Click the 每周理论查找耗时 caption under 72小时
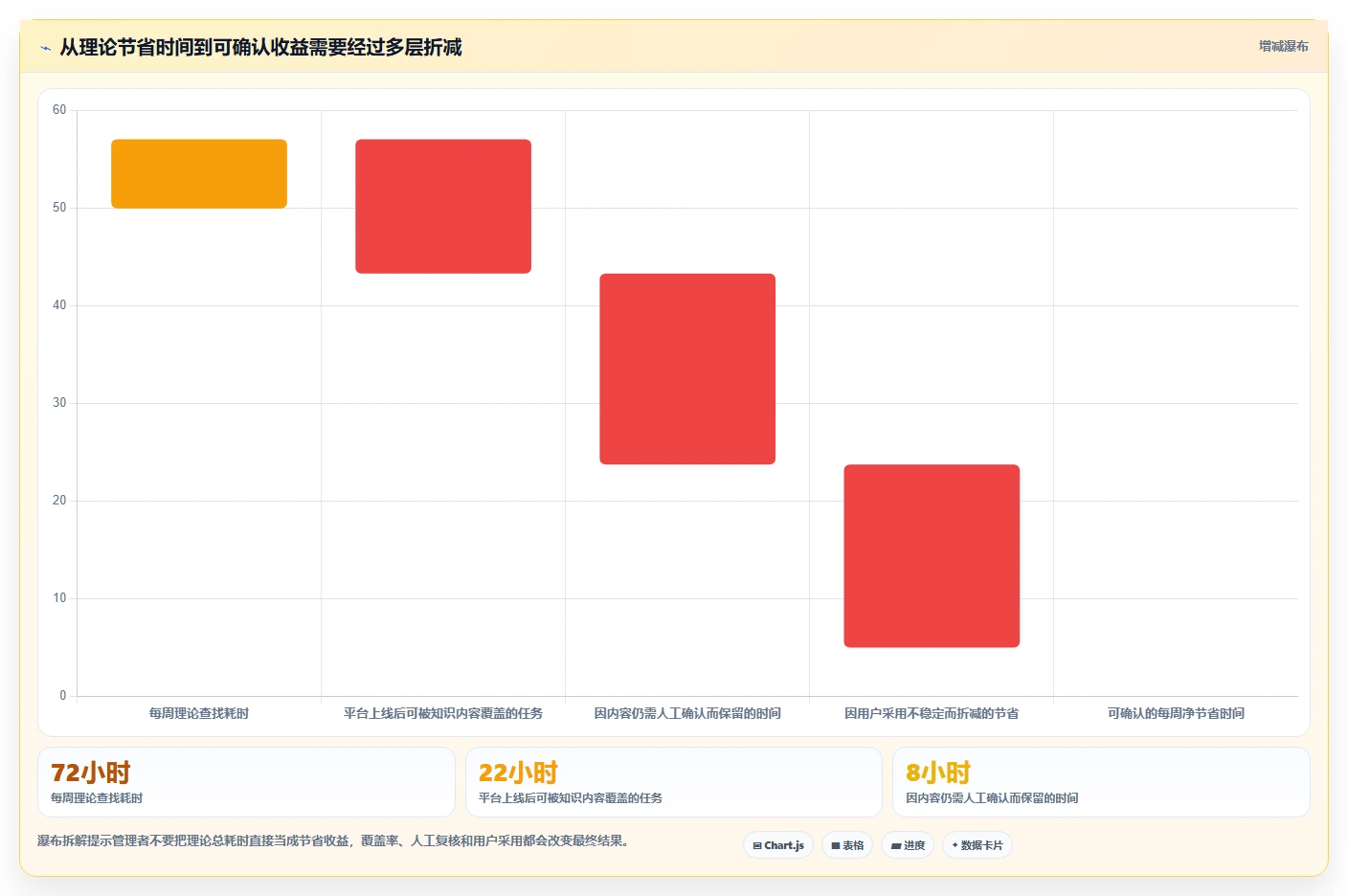Viewport: 1348px width, 896px height. [x=97, y=798]
